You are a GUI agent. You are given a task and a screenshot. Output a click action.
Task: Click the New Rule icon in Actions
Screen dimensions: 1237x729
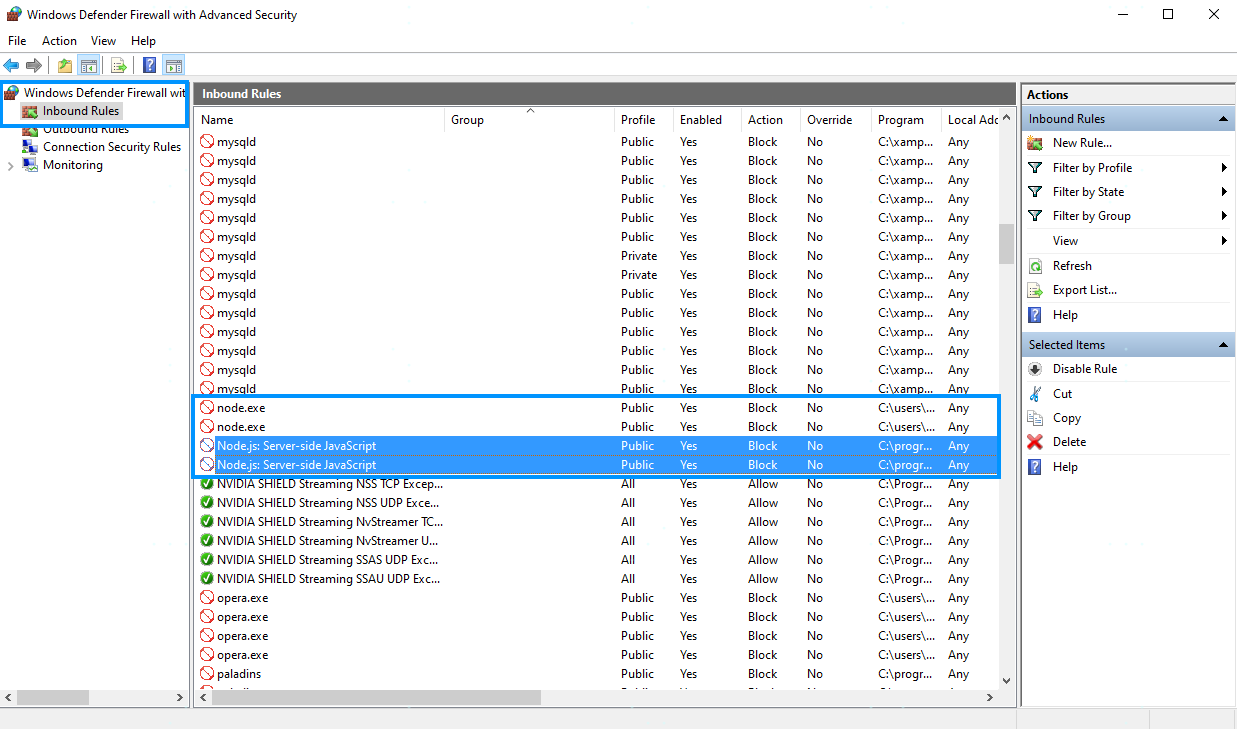[x=1036, y=143]
